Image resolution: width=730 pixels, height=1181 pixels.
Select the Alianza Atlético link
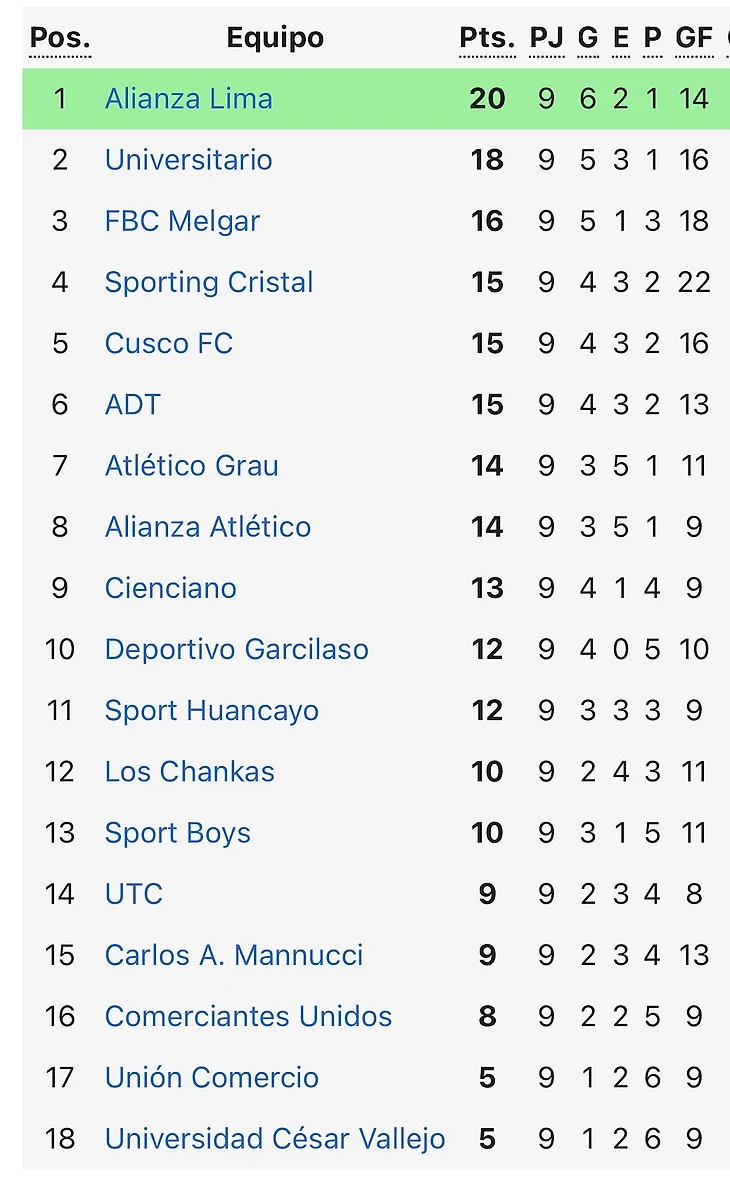[x=207, y=527]
